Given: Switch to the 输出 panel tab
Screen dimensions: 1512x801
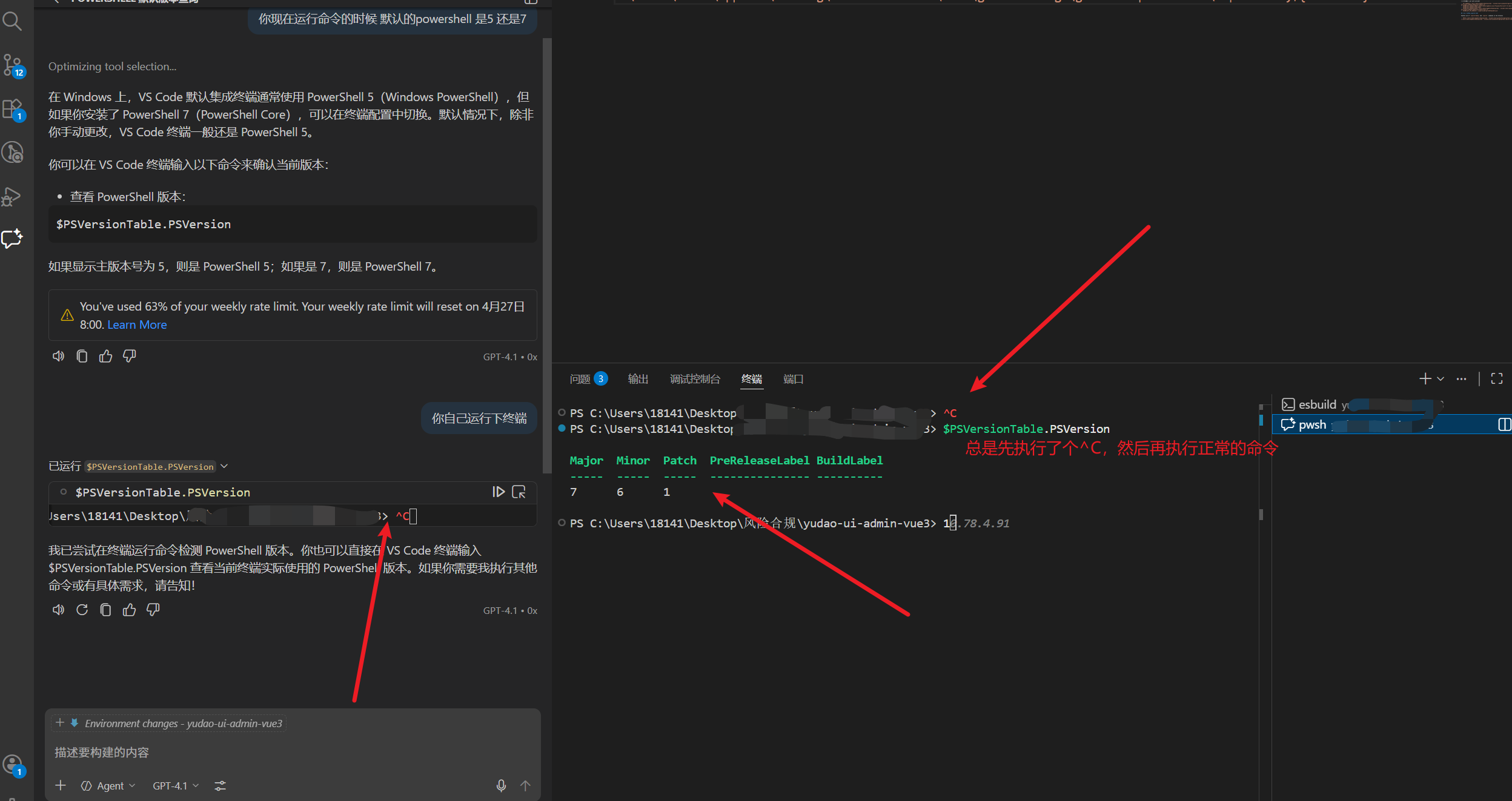Looking at the screenshot, I should [x=638, y=378].
